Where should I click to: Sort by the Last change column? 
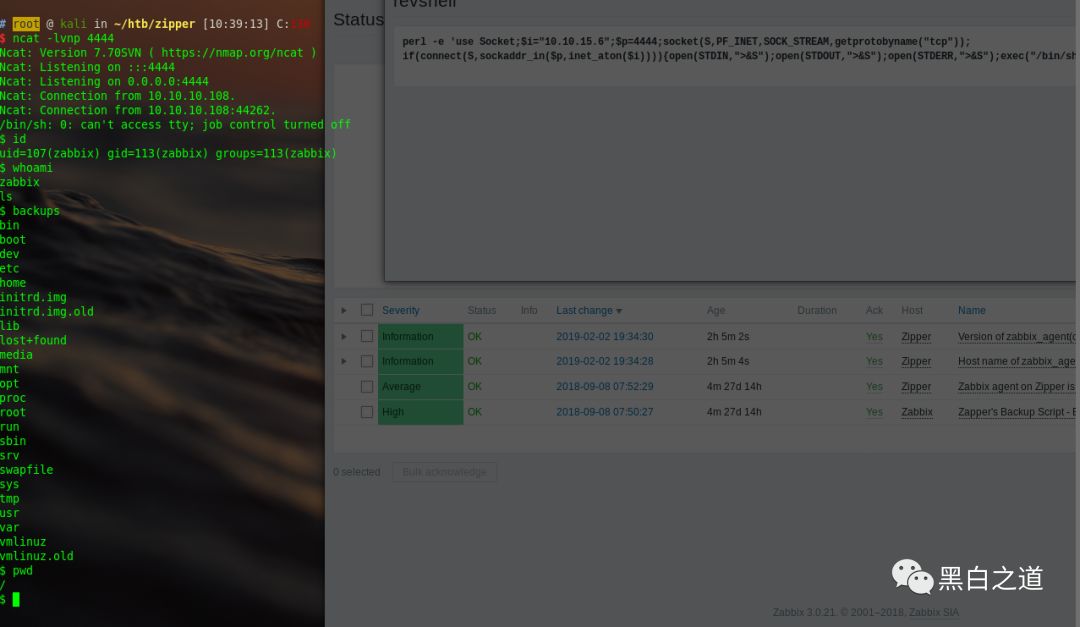click(589, 311)
